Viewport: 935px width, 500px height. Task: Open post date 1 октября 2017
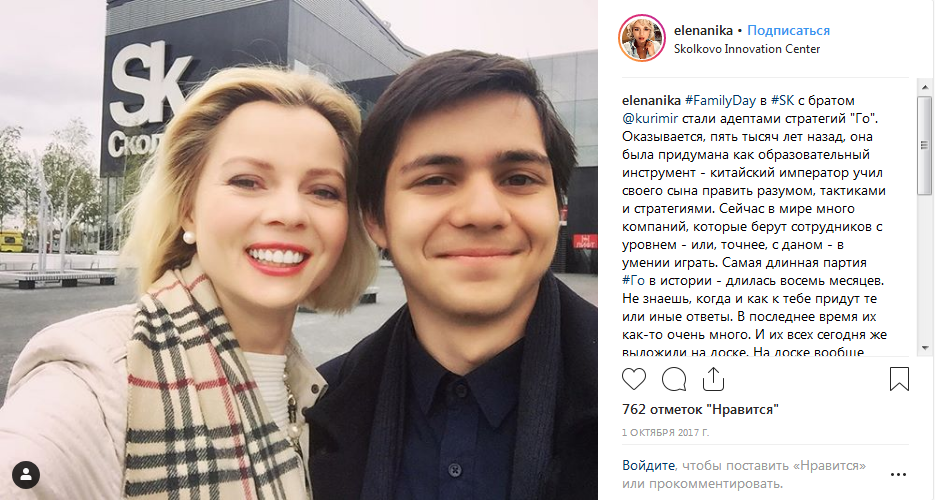665,433
